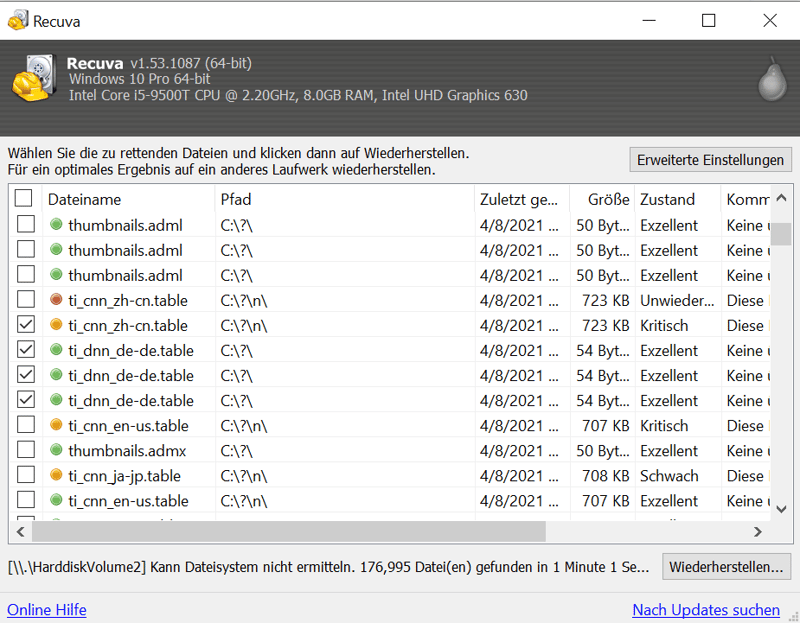Screen dimensions: 800x623
Task: Click the green status dot of thumbnails.admx
Action: [x=56, y=450]
